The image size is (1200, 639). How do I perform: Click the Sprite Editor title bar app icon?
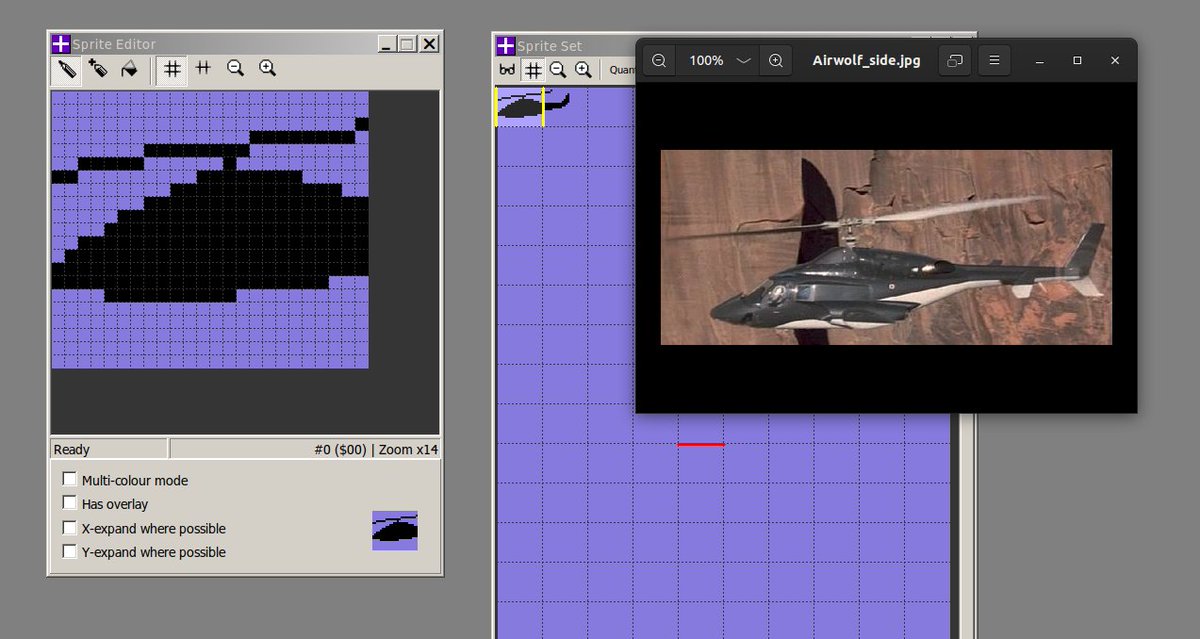tap(60, 44)
